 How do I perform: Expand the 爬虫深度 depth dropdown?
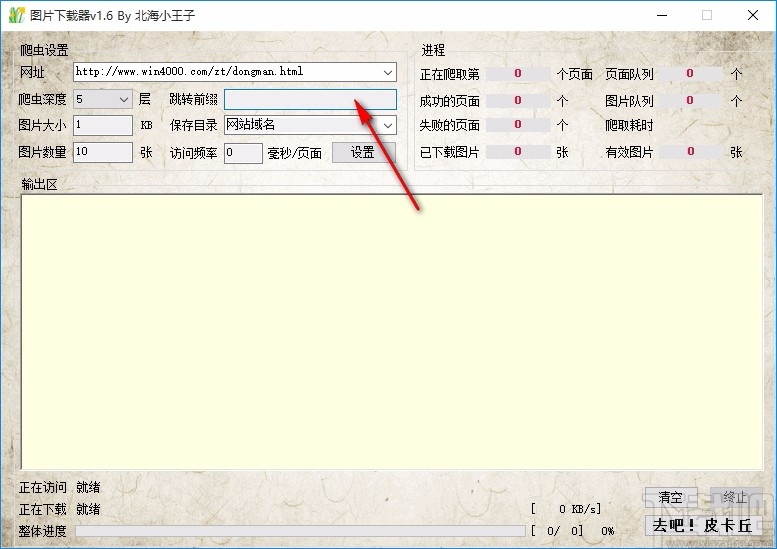coord(124,99)
